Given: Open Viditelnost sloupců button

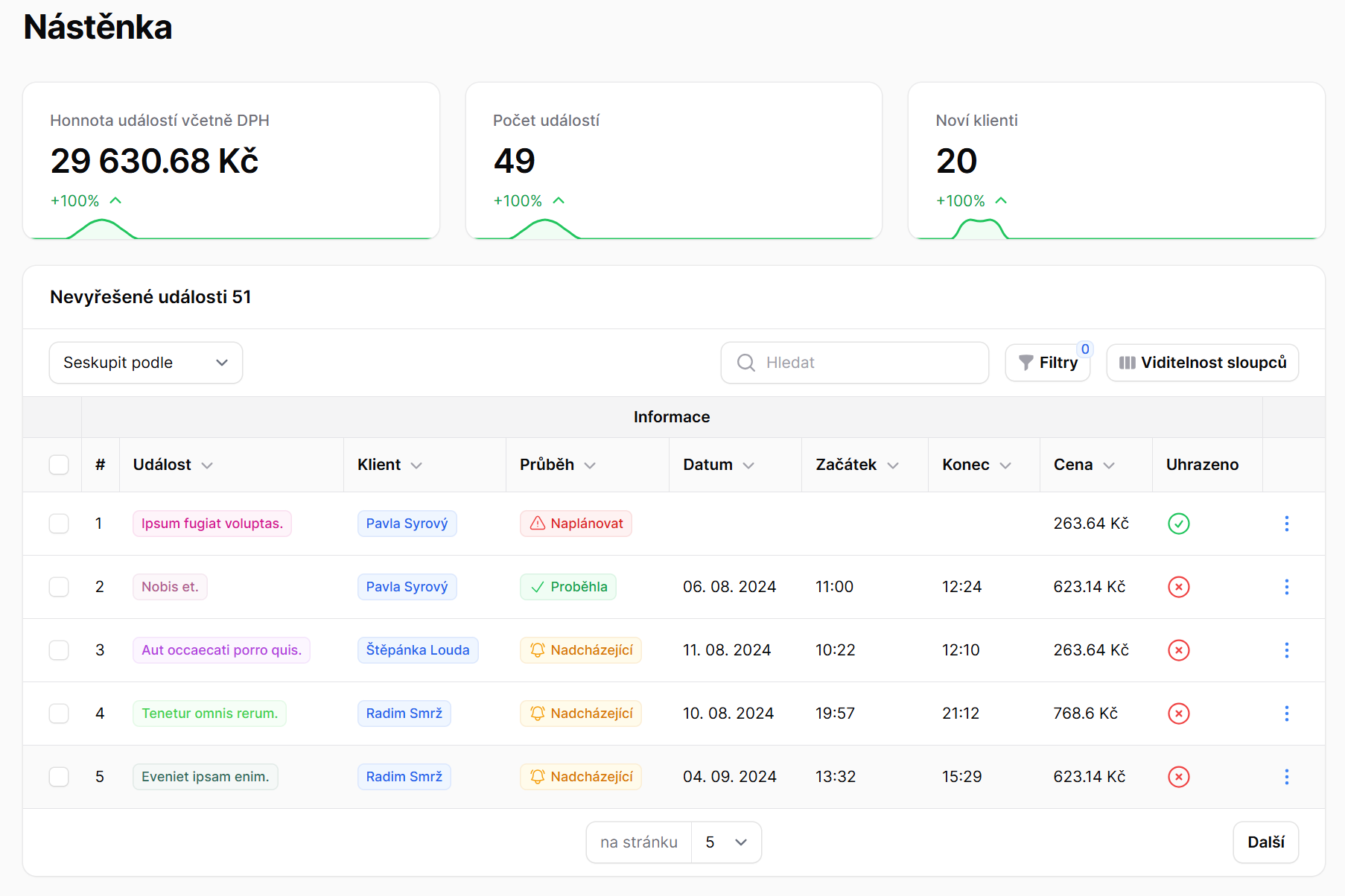Looking at the screenshot, I should coord(1203,363).
